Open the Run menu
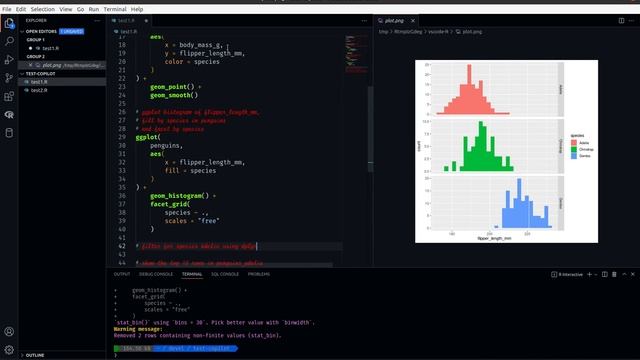The height and width of the screenshot is (360, 640). pyautogui.click(x=93, y=9)
